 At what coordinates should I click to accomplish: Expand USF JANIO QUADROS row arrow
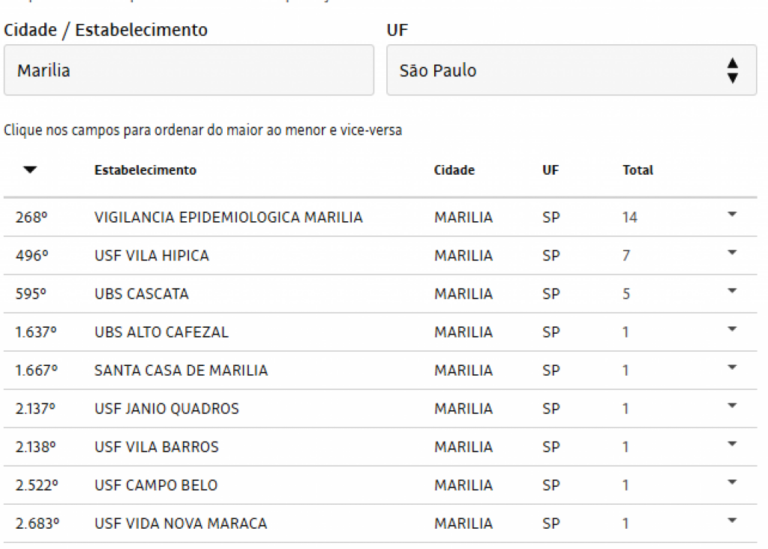(x=732, y=406)
